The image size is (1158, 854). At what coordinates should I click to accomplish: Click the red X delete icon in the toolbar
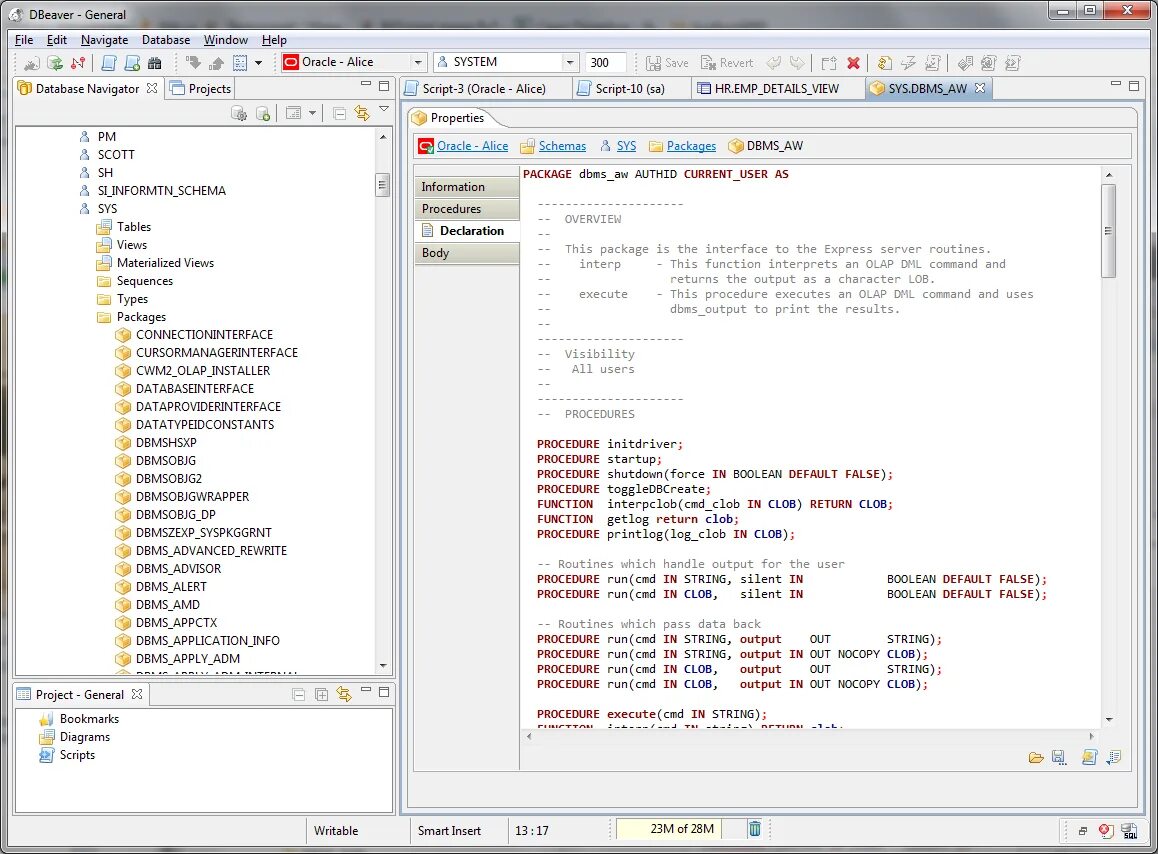coord(853,63)
